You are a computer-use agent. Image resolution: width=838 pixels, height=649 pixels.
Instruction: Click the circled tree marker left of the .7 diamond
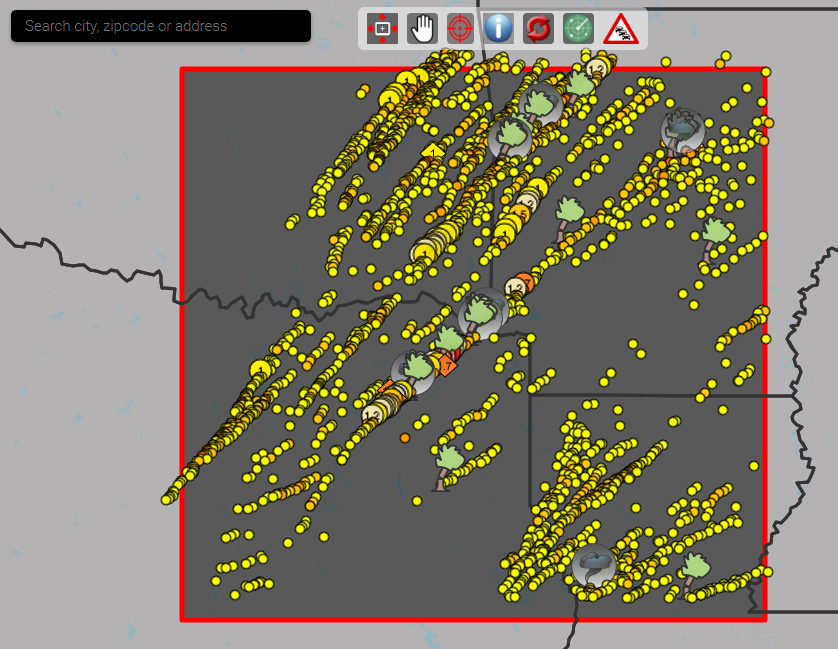413,373
